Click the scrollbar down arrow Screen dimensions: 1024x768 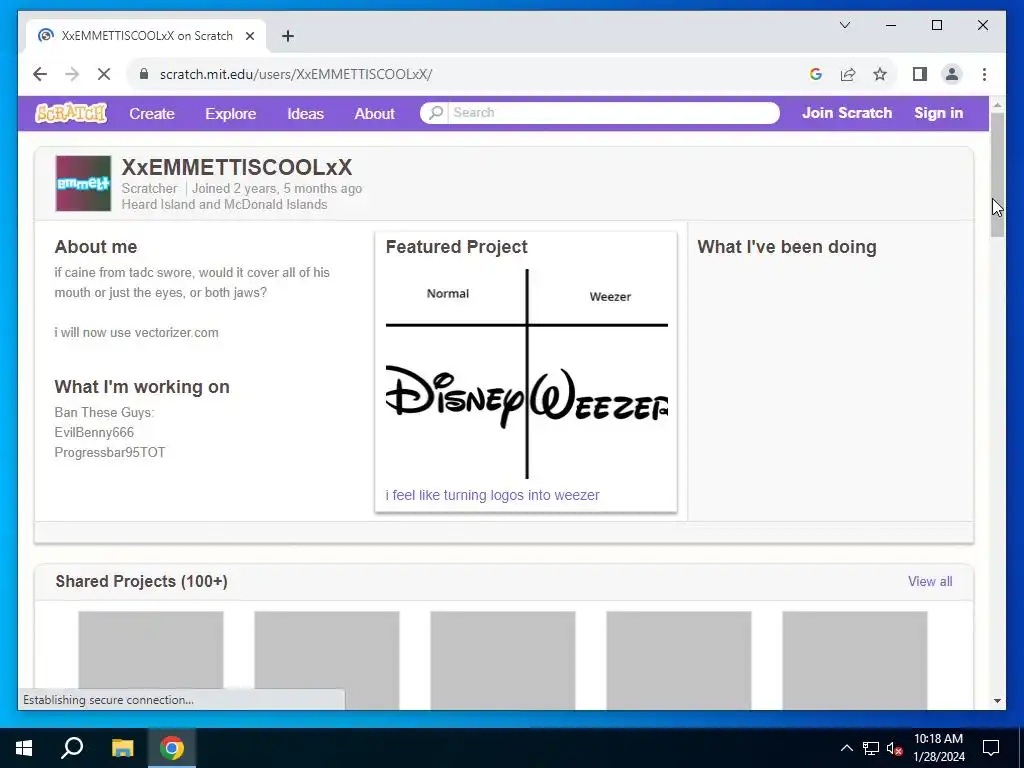pyautogui.click(x=997, y=701)
